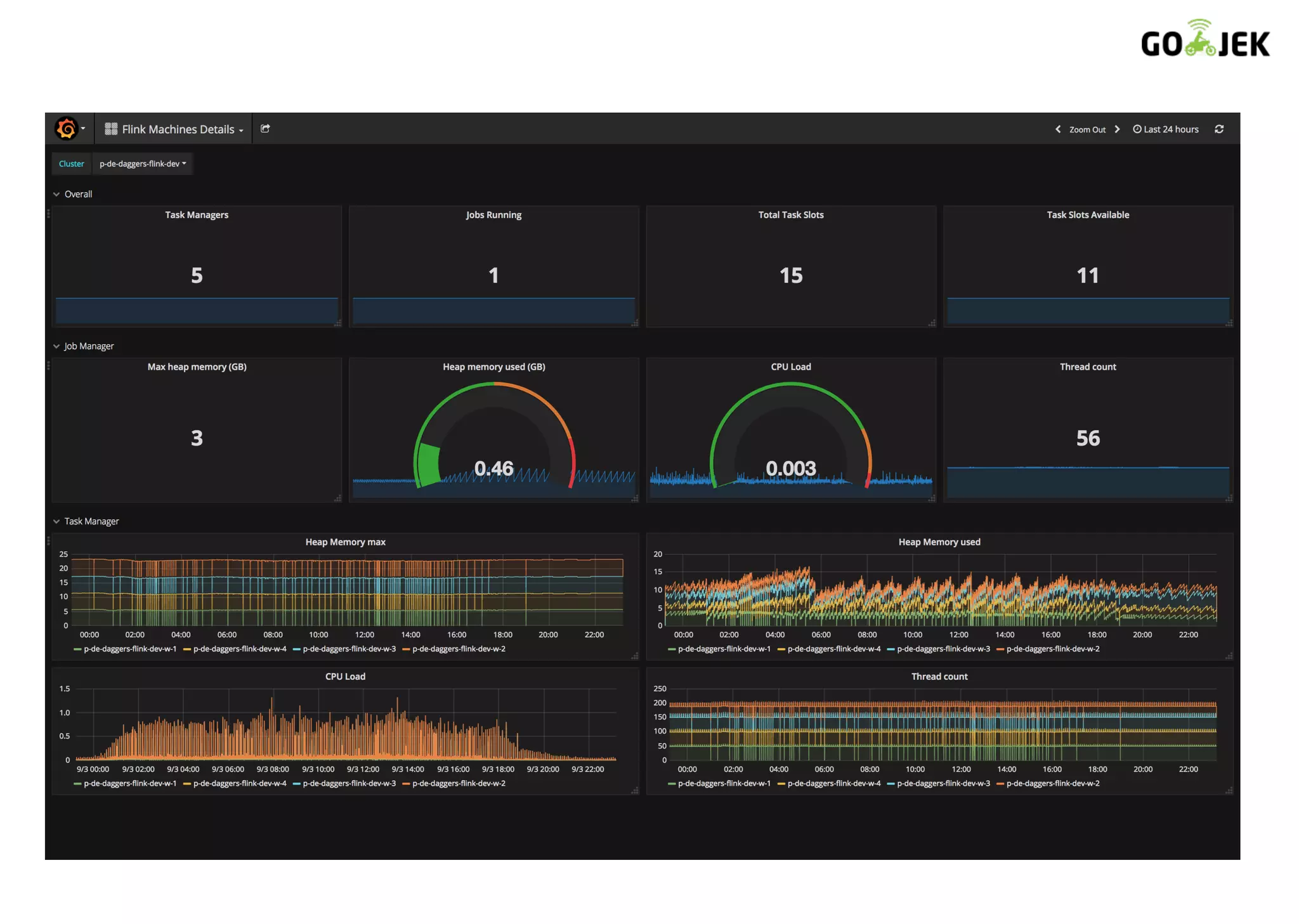1299x924 pixels.
Task: Open the Last 24 hours time picker
Action: (1170, 129)
